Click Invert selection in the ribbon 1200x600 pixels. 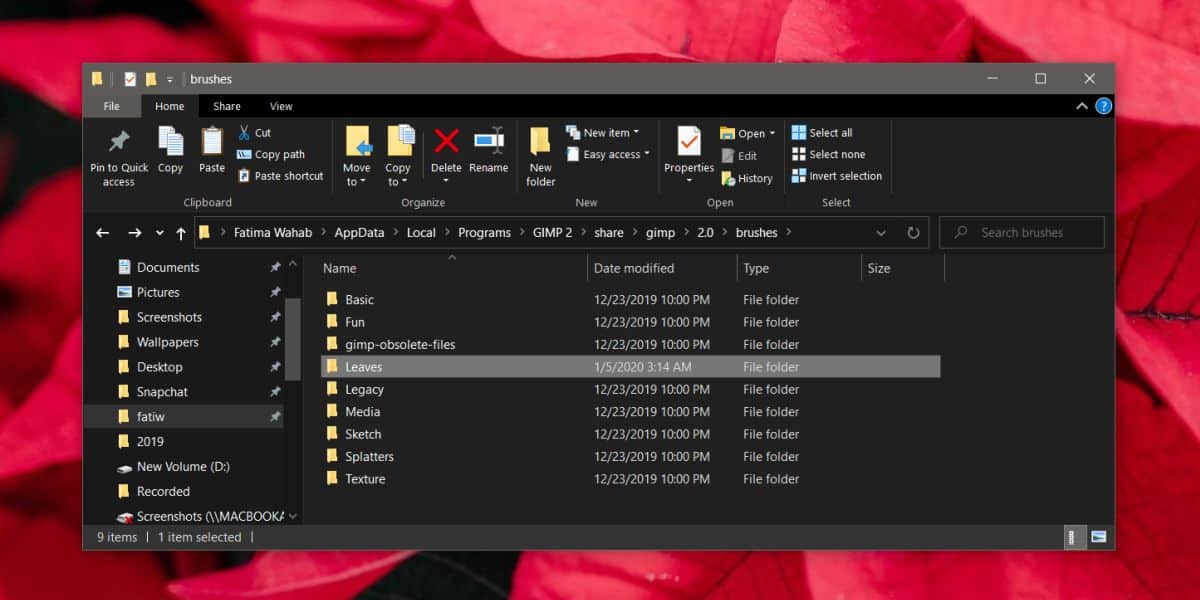tap(837, 176)
